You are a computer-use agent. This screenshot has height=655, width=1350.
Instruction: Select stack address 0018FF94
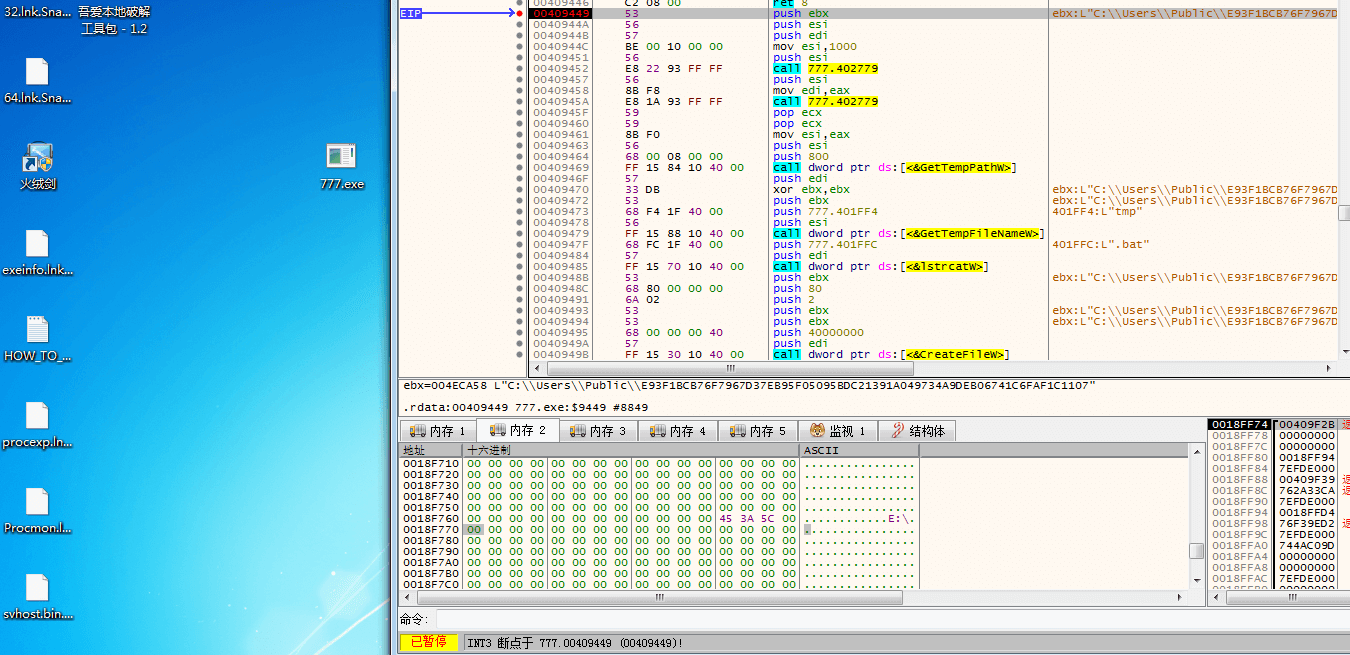point(1239,513)
